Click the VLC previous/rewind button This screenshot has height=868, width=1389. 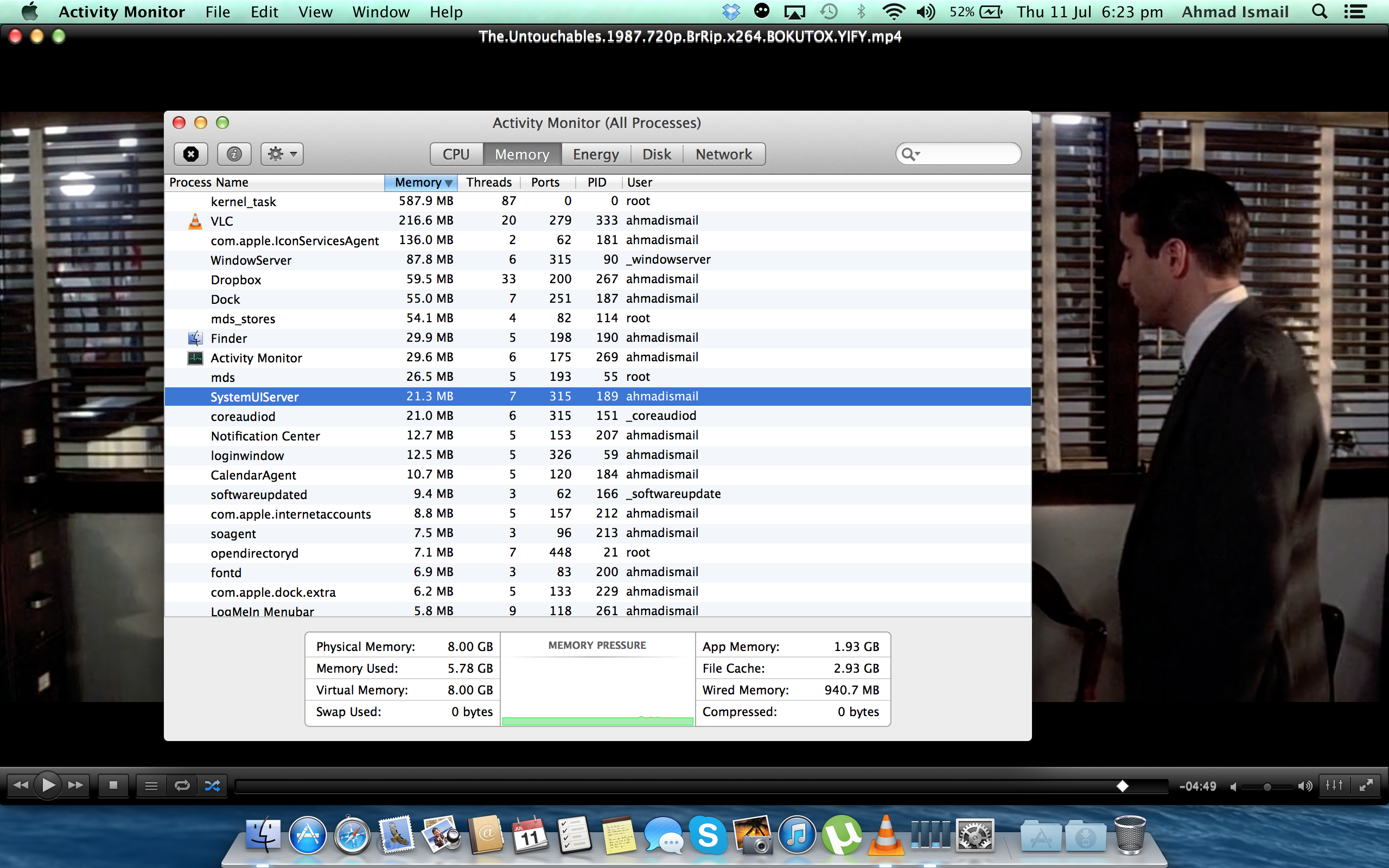tap(21, 785)
